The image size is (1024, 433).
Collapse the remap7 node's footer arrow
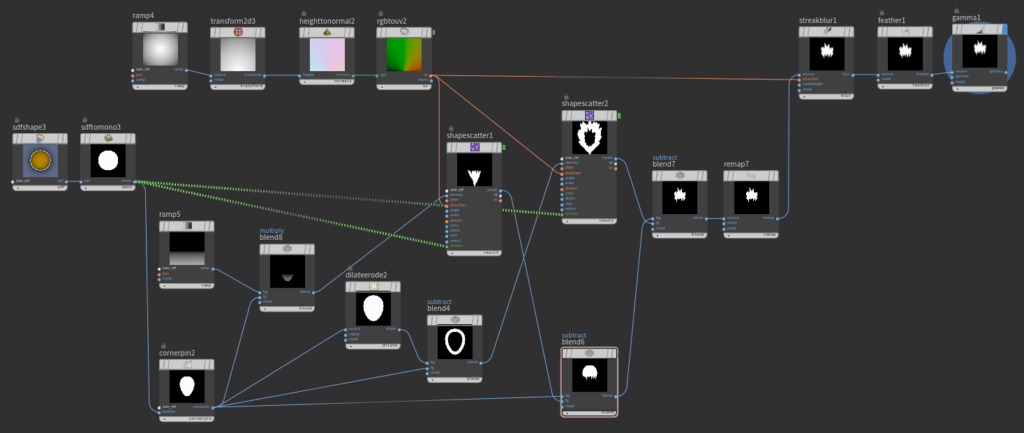(x=727, y=235)
